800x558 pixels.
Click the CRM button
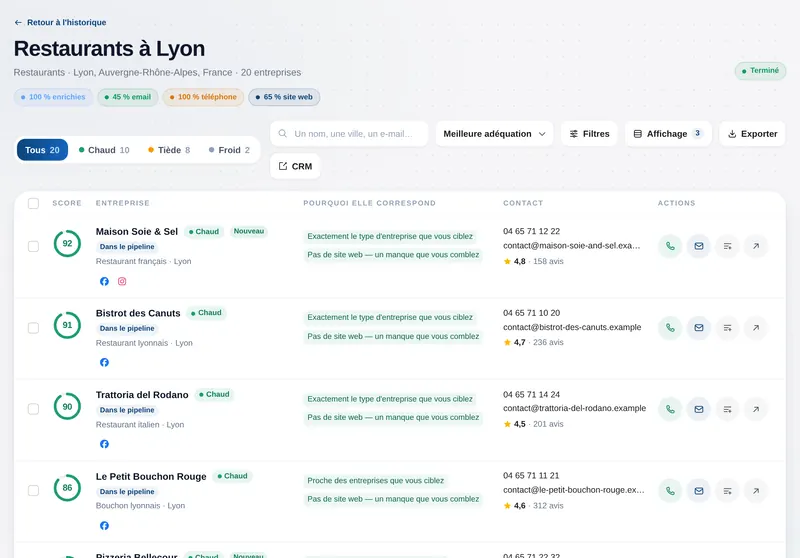[295, 166]
